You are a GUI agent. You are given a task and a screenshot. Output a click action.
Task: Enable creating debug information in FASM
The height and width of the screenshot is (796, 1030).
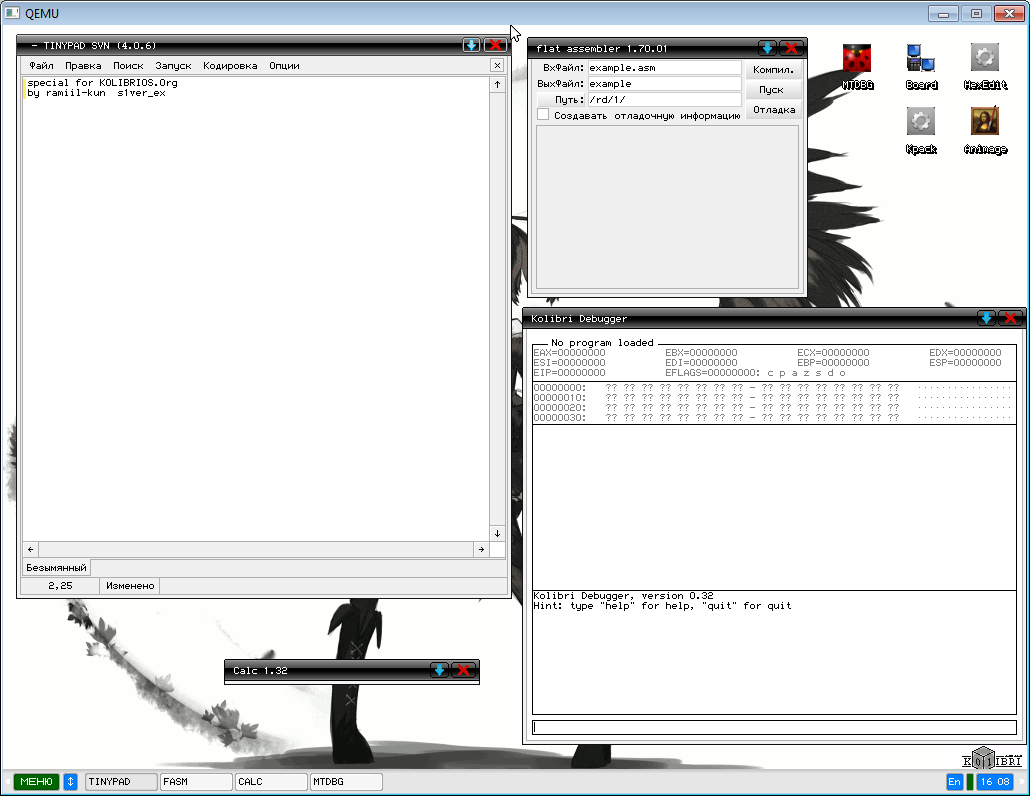pos(543,114)
